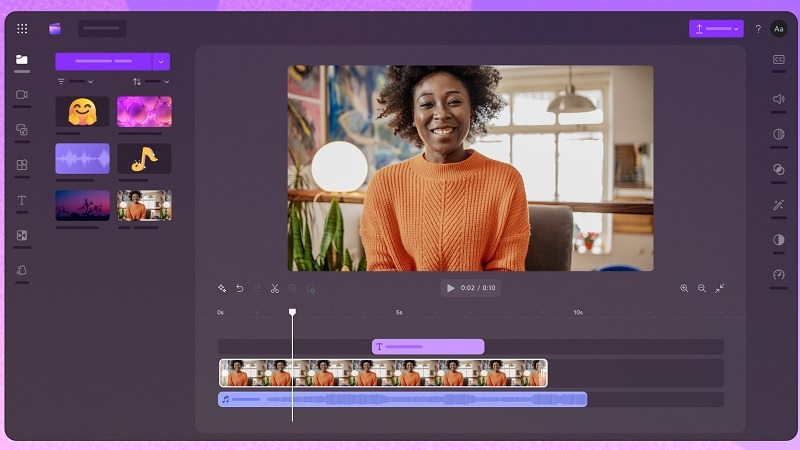Expand the import button dropdown arrow
The image size is (800, 450).
tap(161, 62)
